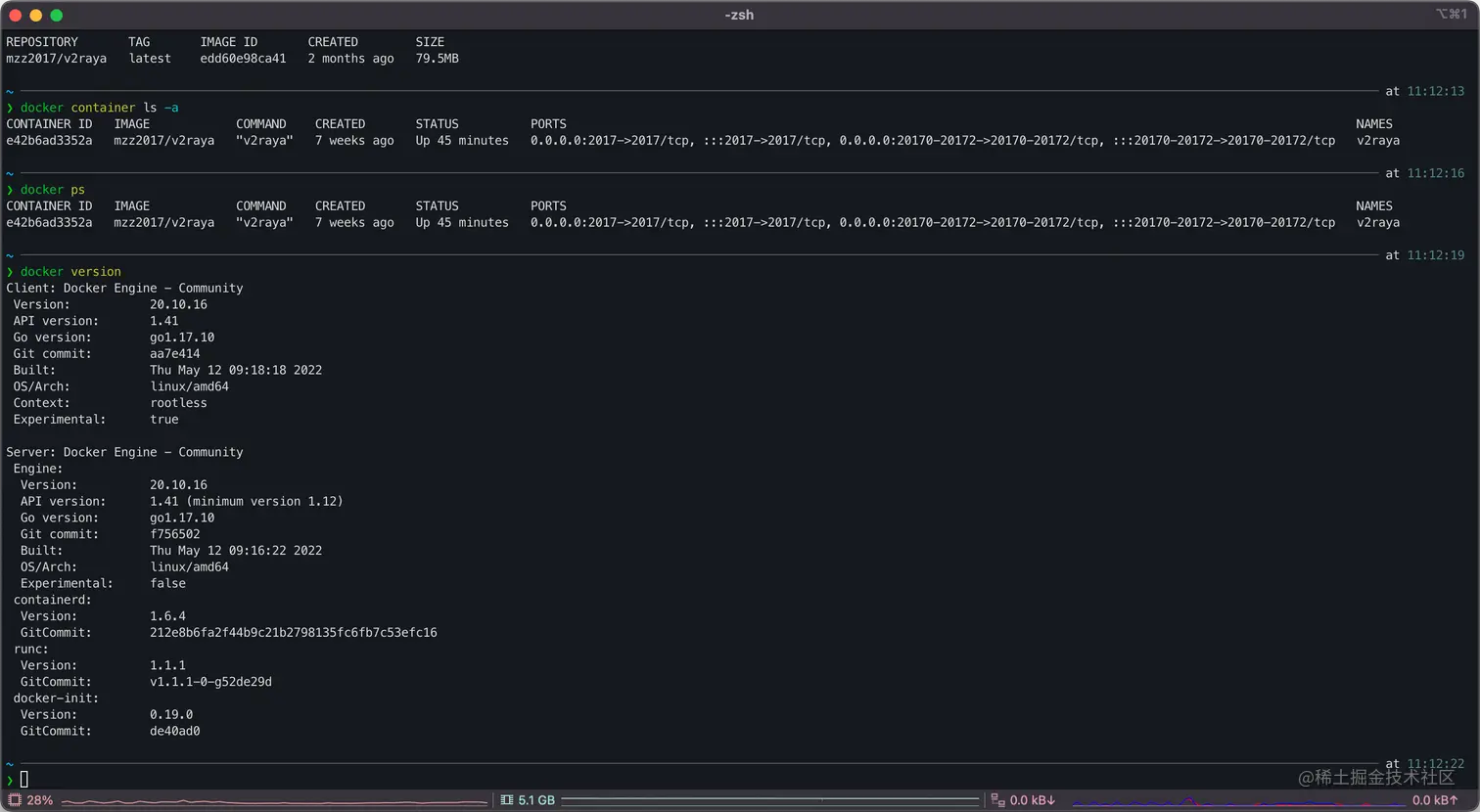The width and height of the screenshot is (1480, 812).
Task: Click the CPU usage sparkline graph
Action: pyautogui.click(x=274, y=801)
